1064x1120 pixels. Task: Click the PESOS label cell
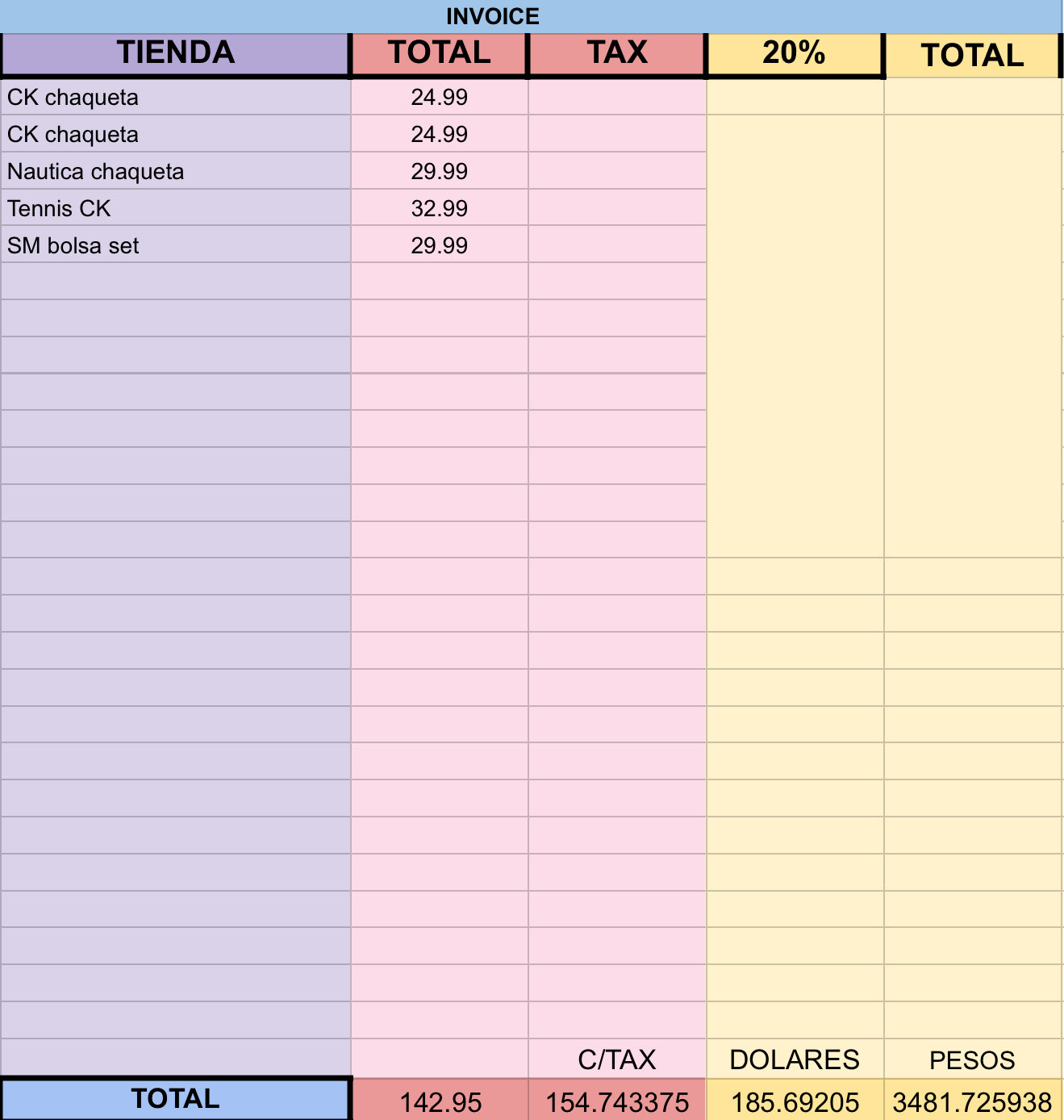coord(972,1059)
